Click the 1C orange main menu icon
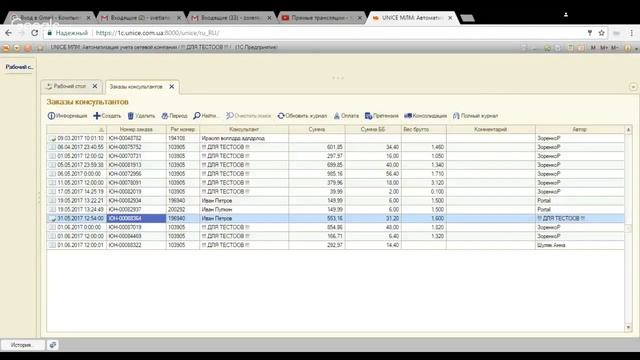The height and width of the screenshot is (360, 640). click(6, 48)
